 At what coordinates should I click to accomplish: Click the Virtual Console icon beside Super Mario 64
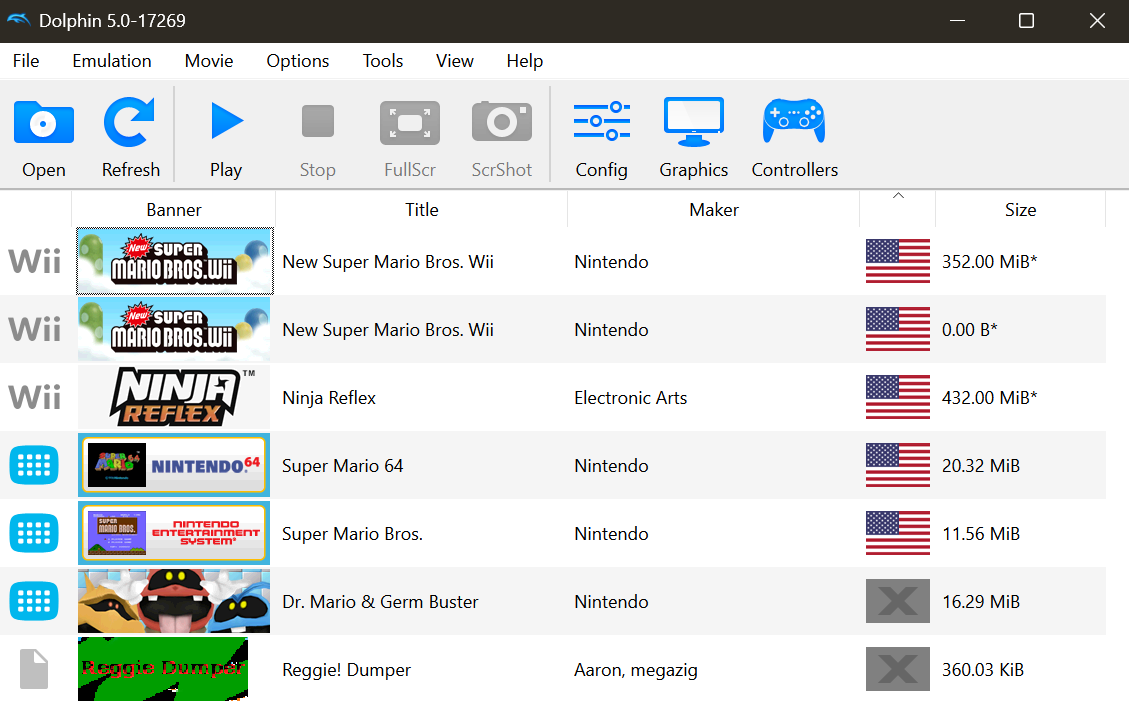pos(35,465)
